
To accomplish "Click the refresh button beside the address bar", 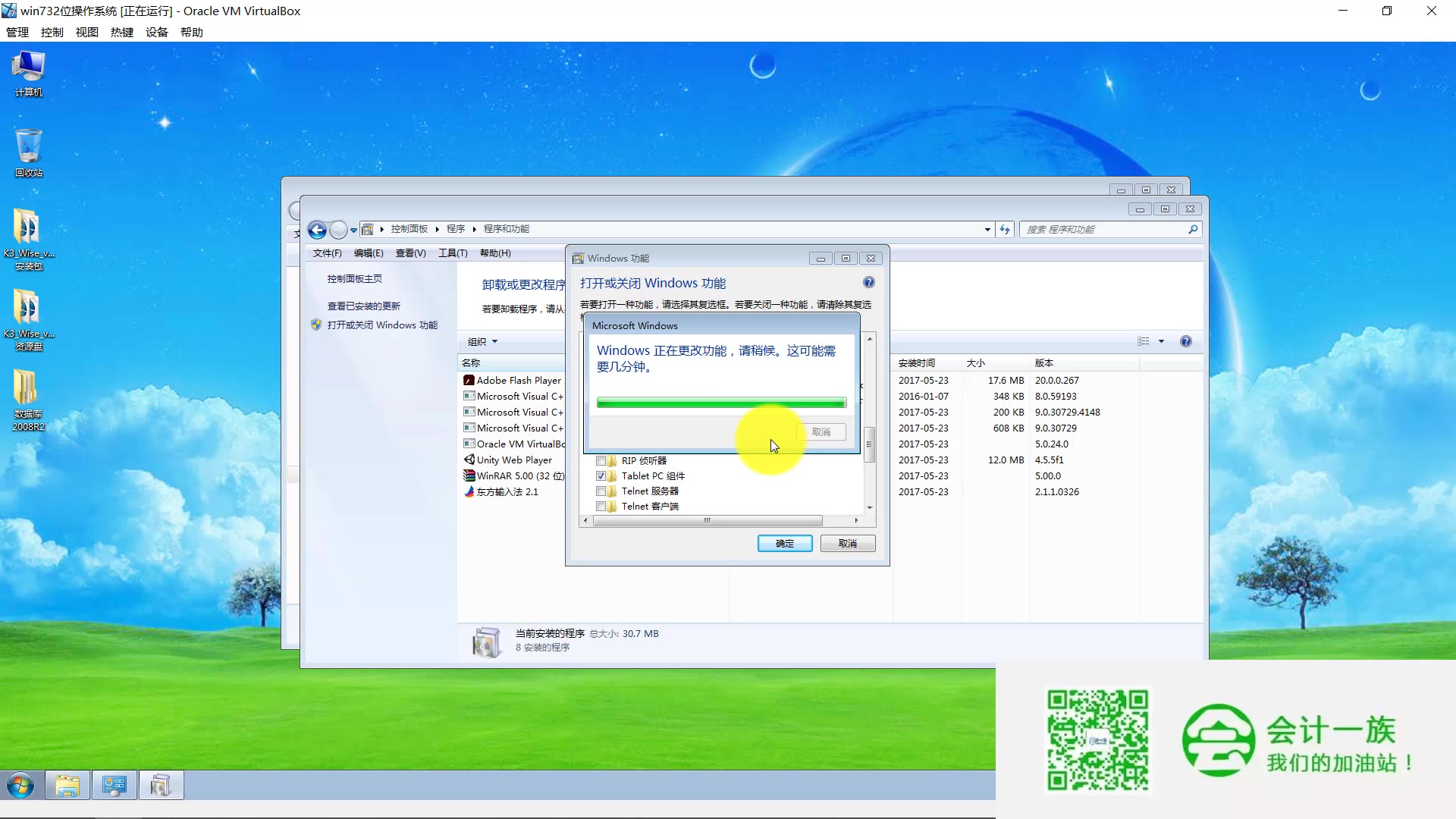I will [x=1005, y=229].
